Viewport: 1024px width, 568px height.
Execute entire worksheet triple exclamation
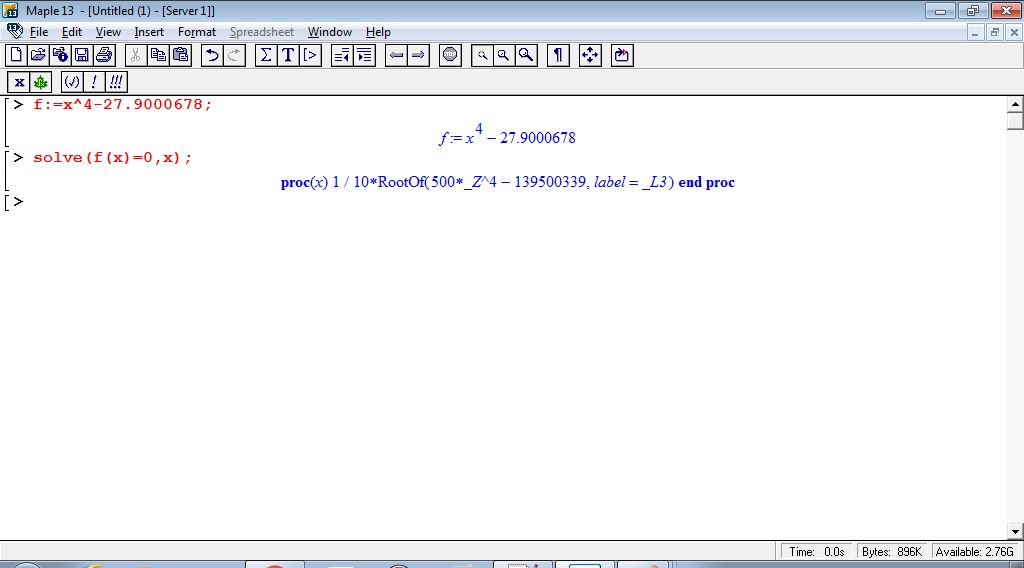click(x=116, y=82)
